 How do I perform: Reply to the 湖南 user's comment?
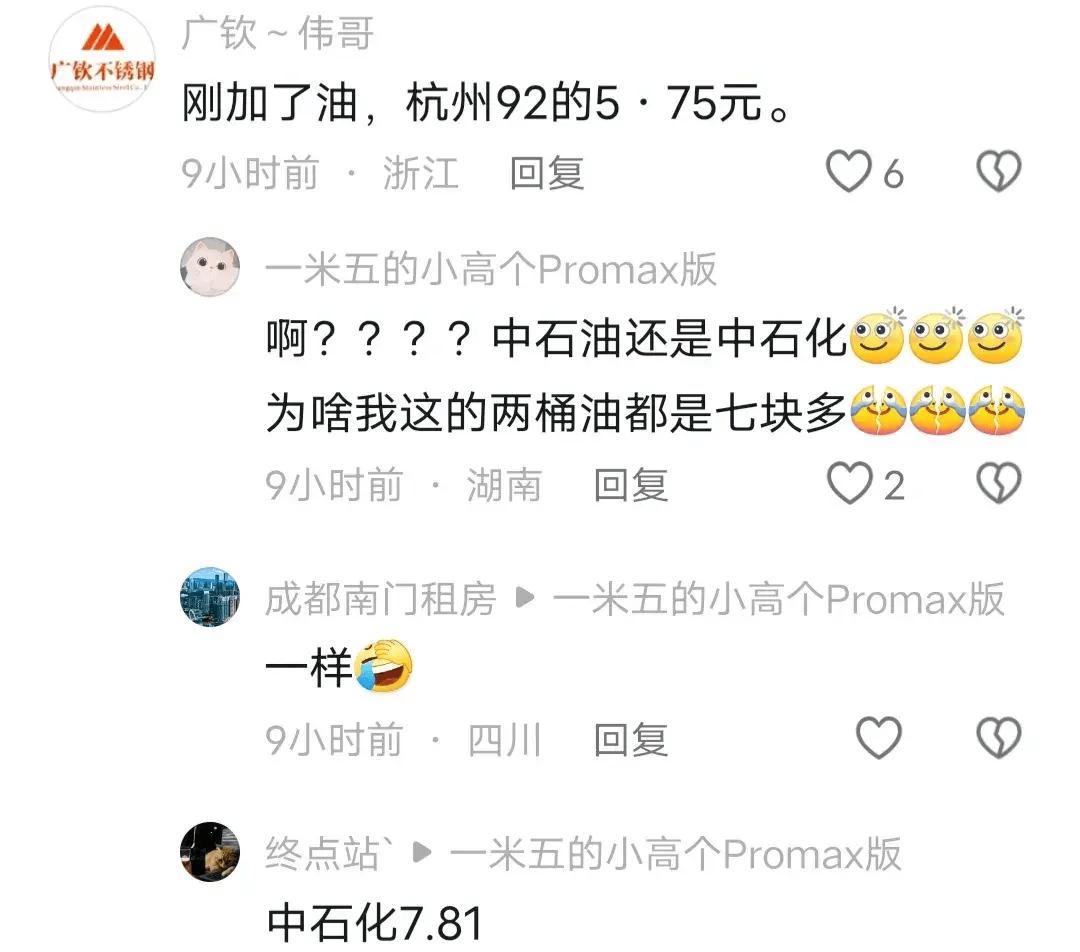(x=631, y=484)
